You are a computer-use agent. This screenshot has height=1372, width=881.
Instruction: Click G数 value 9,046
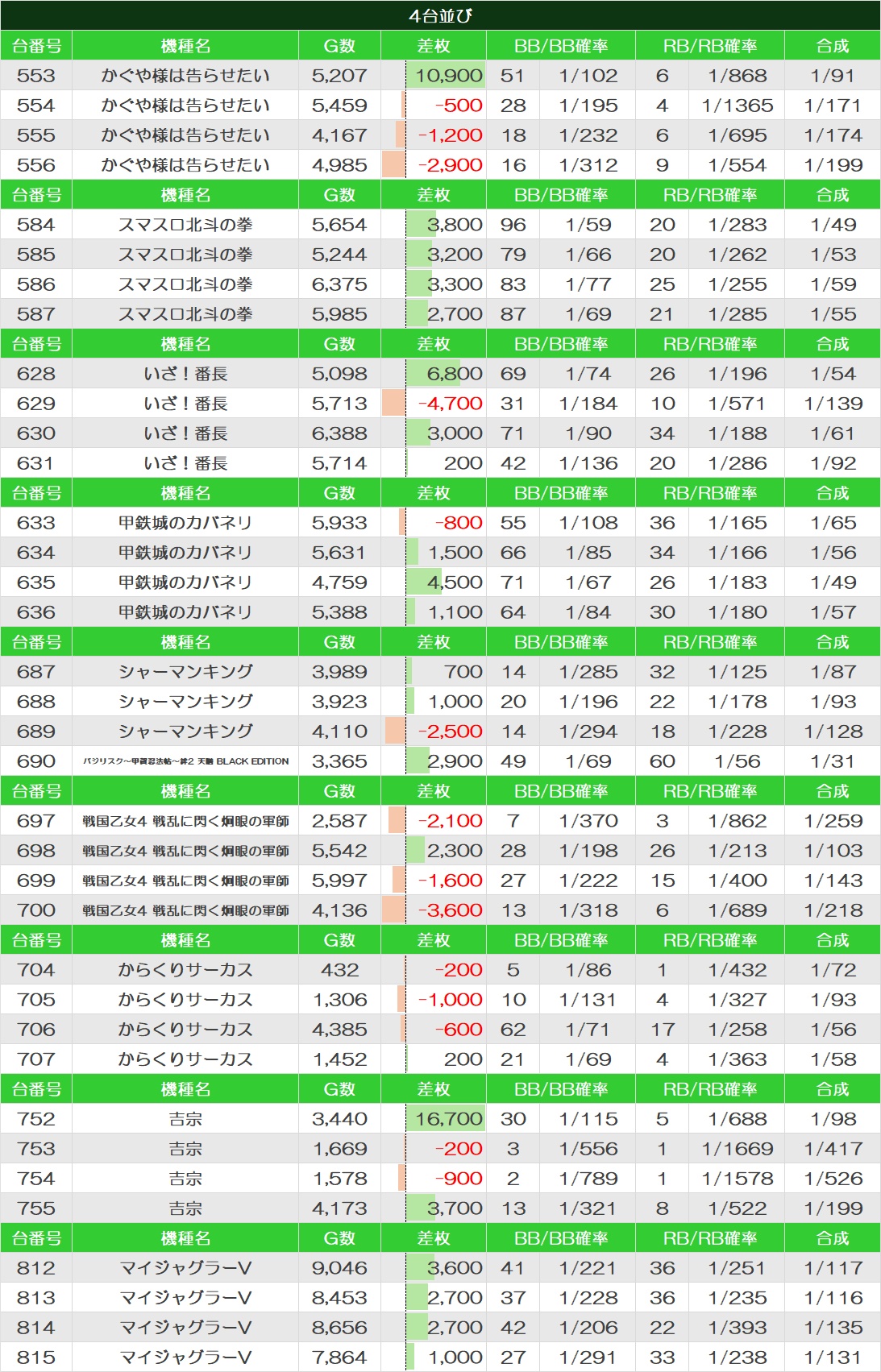pos(339,1268)
